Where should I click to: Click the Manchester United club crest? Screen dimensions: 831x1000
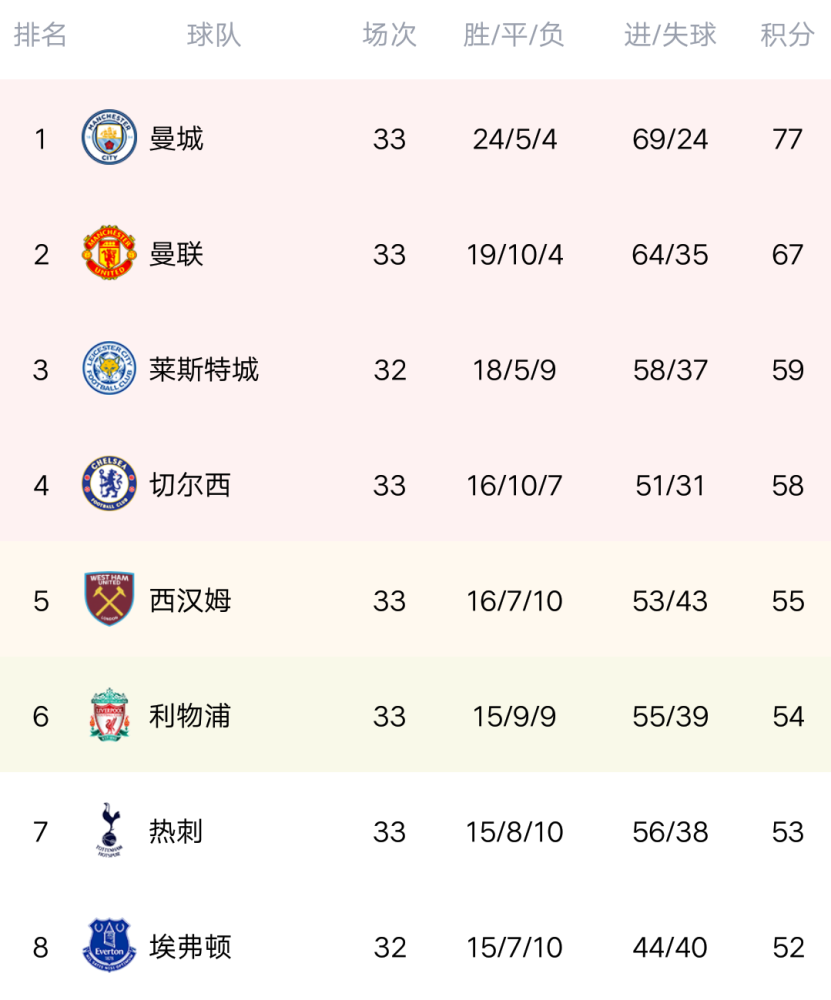click(x=109, y=253)
